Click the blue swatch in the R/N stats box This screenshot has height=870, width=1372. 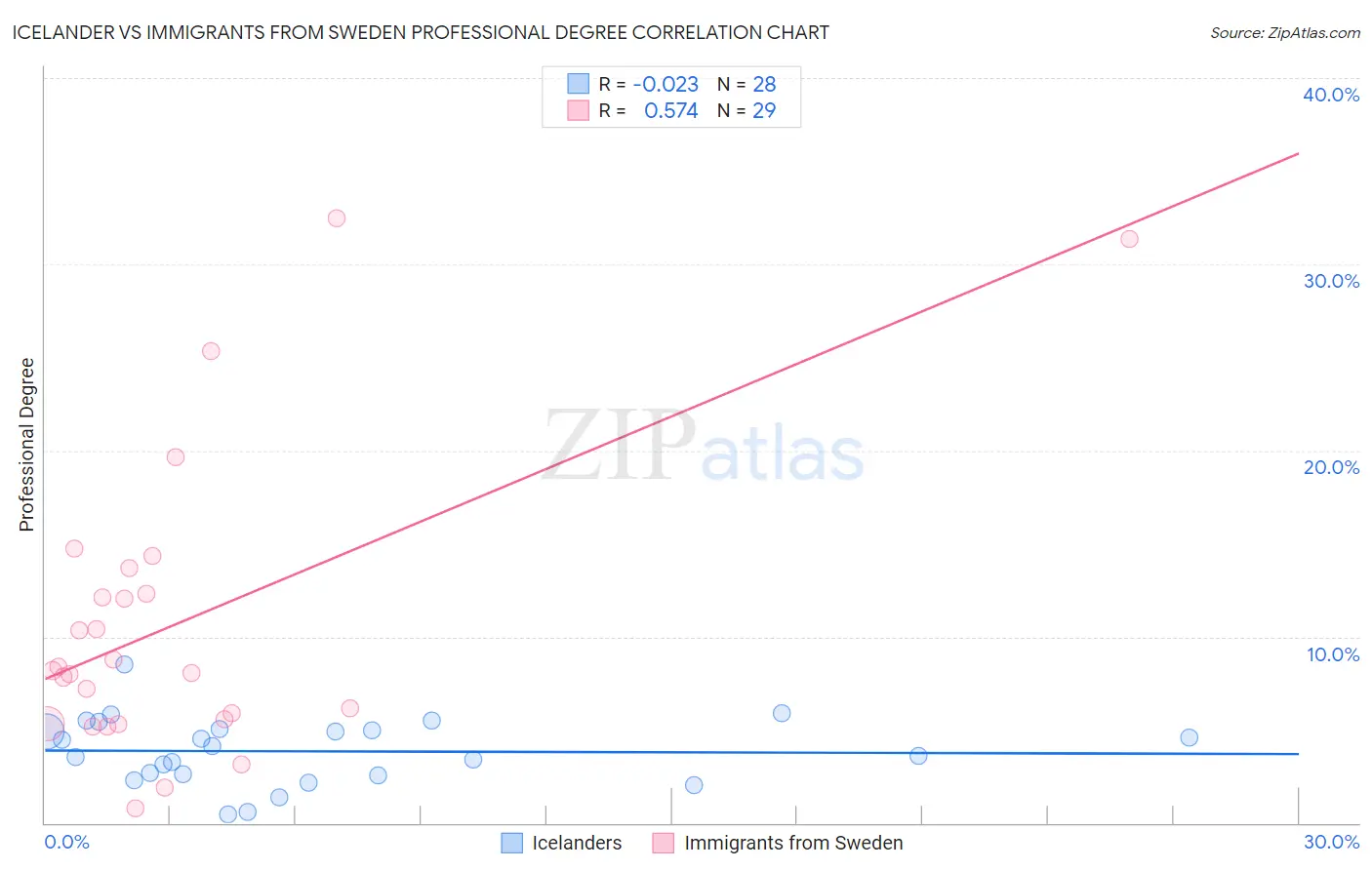tap(579, 84)
